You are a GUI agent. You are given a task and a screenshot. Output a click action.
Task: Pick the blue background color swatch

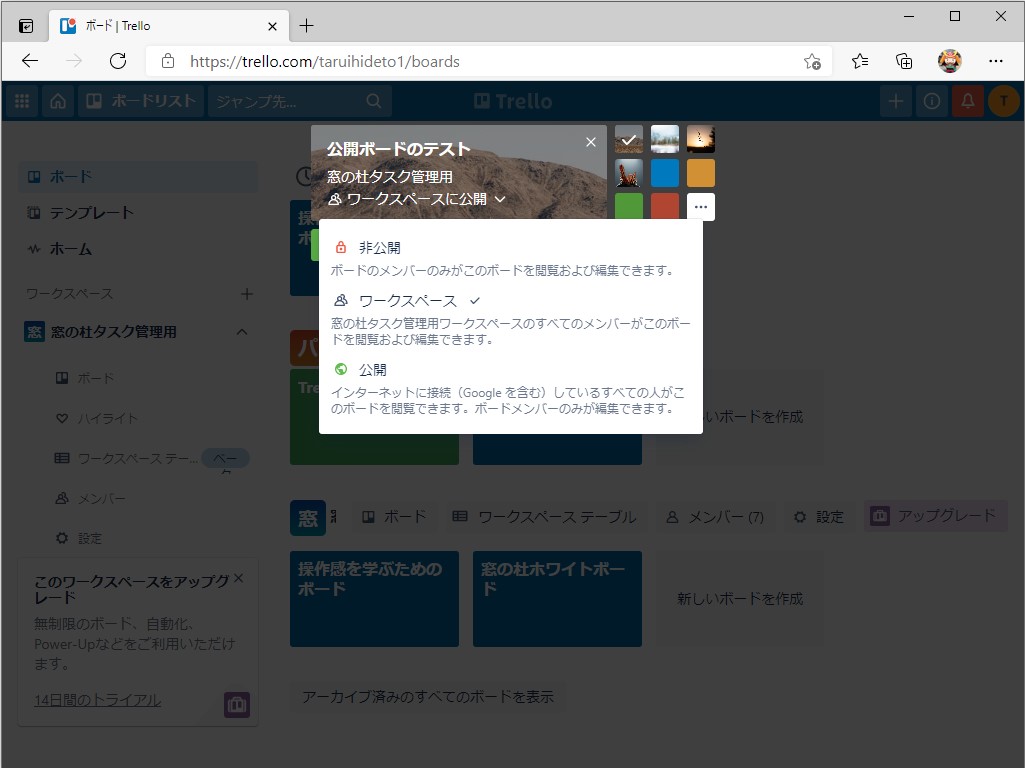pyautogui.click(x=664, y=173)
